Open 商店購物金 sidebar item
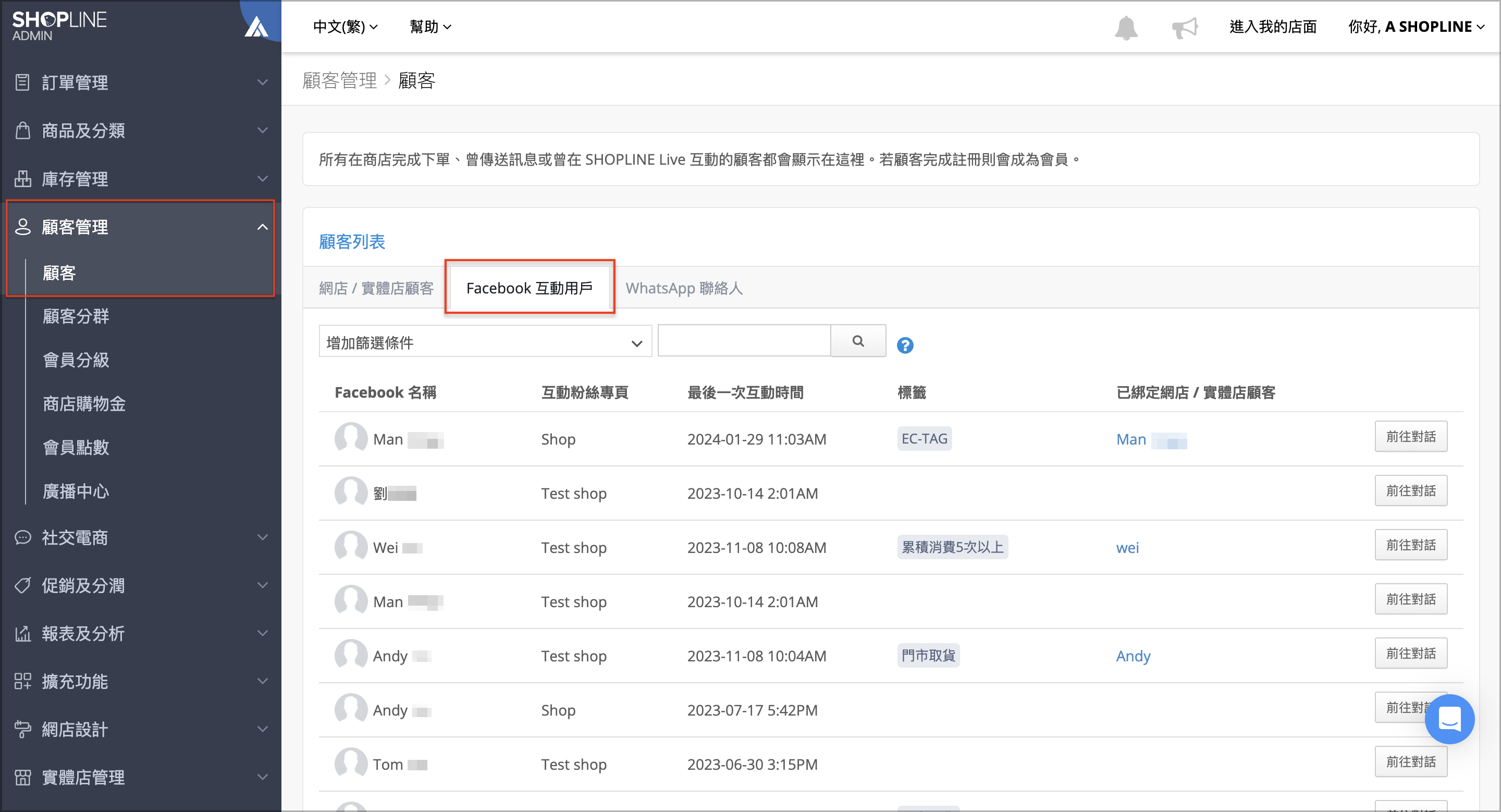This screenshot has height=812, width=1501. [84, 404]
